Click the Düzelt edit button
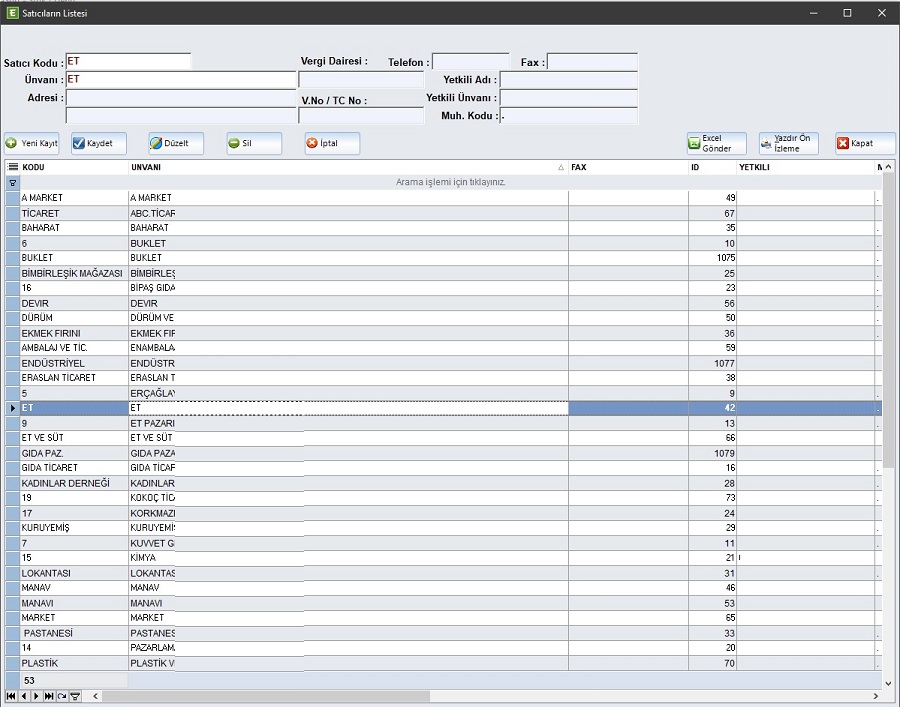The width and height of the screenshot is (900, 707). click(x=176, y=143)
